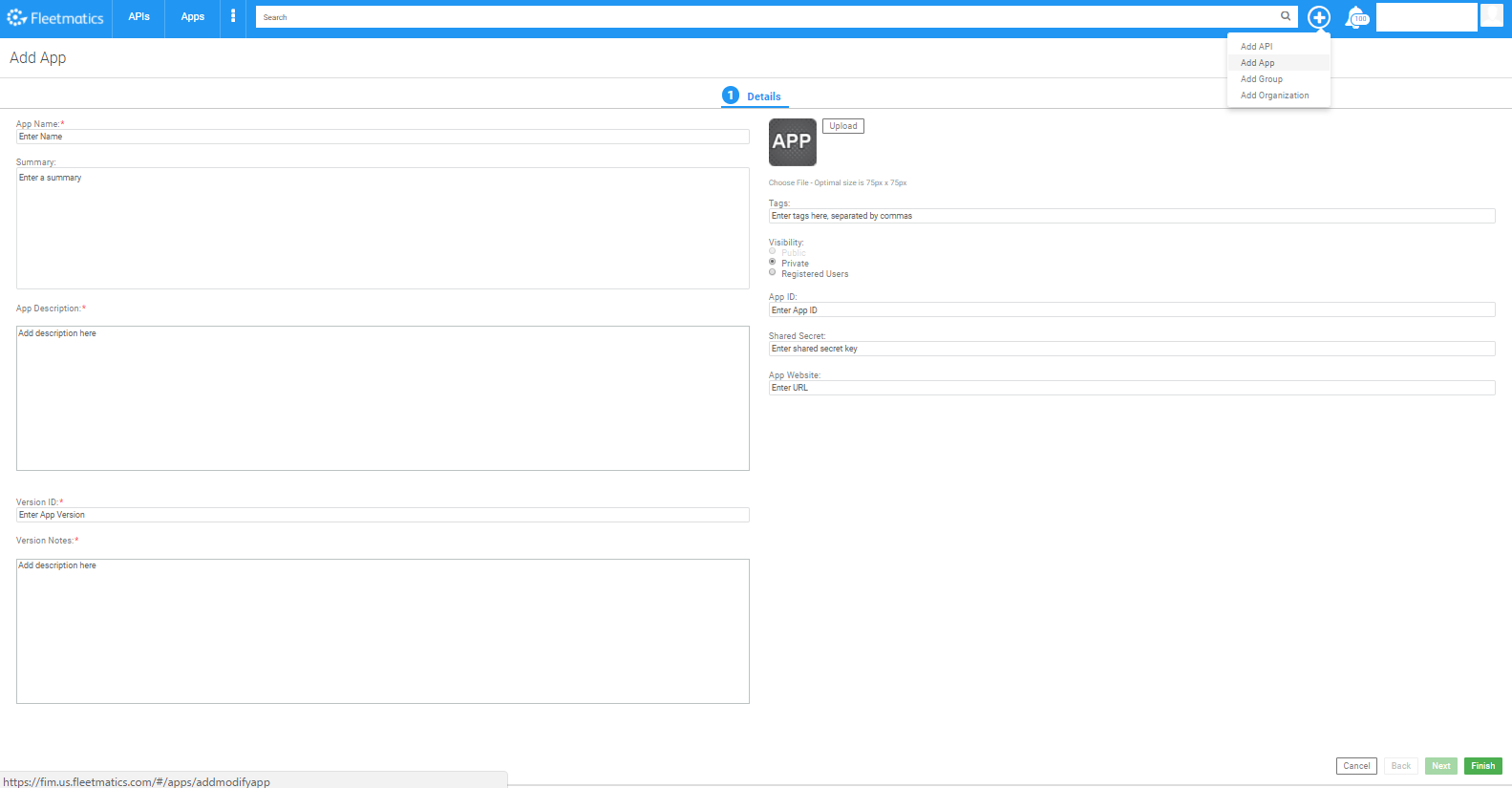This screenshot has width=1512, height=788.
Task: Select Private visibility option
Action: (x=773, y=262)
